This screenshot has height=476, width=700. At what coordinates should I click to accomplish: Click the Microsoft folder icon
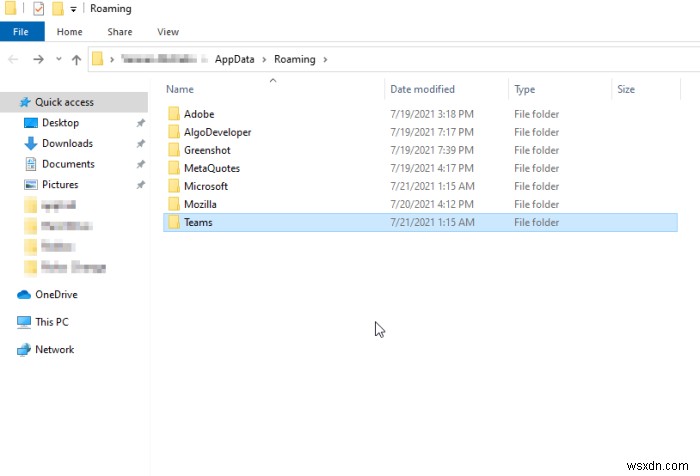174,186
